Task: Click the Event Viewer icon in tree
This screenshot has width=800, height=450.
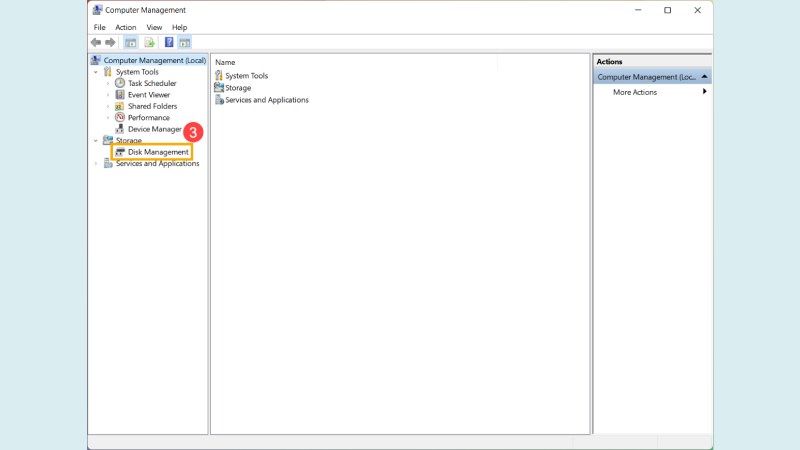Action: 120,94
